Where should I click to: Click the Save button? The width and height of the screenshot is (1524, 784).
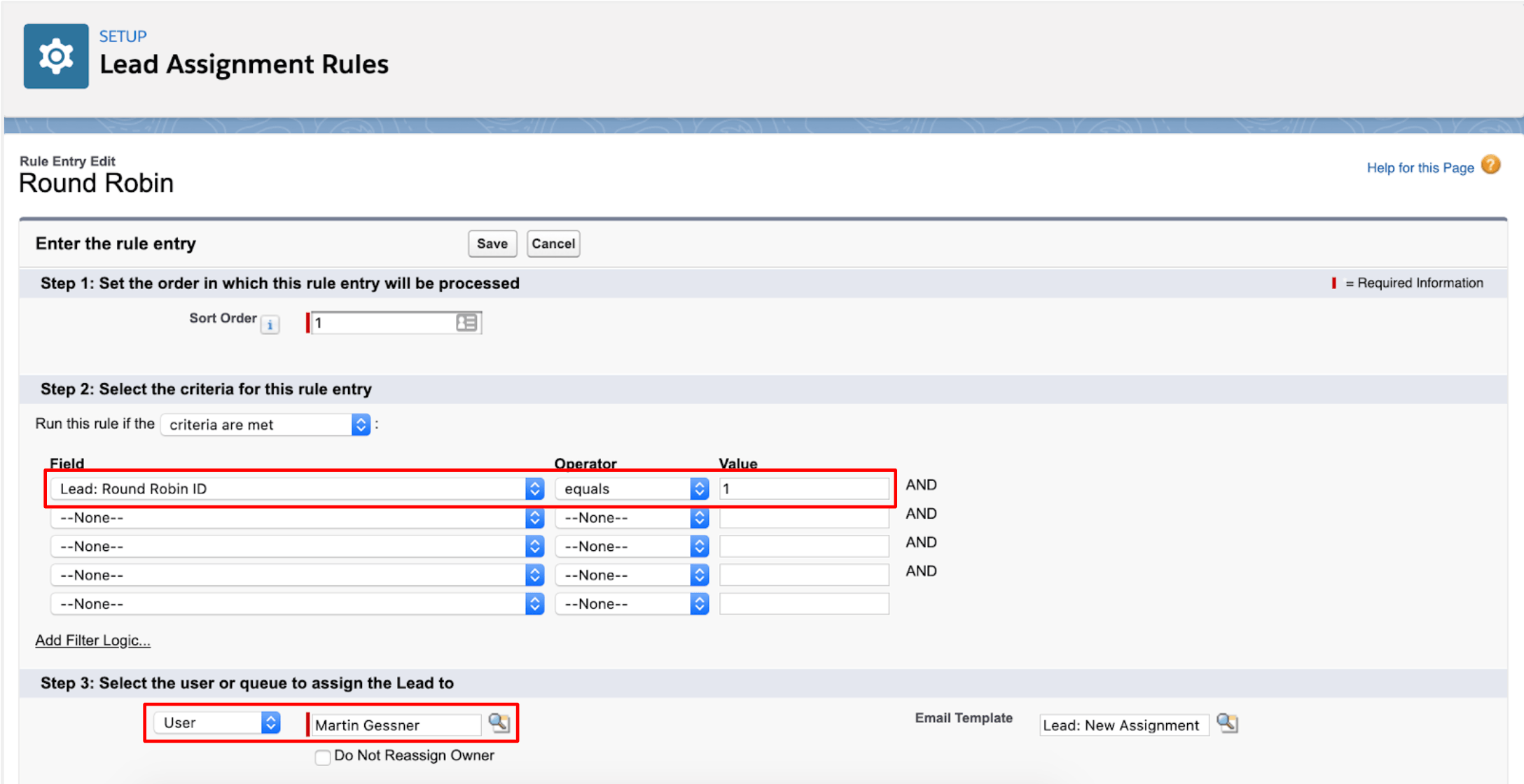[492, 244]
